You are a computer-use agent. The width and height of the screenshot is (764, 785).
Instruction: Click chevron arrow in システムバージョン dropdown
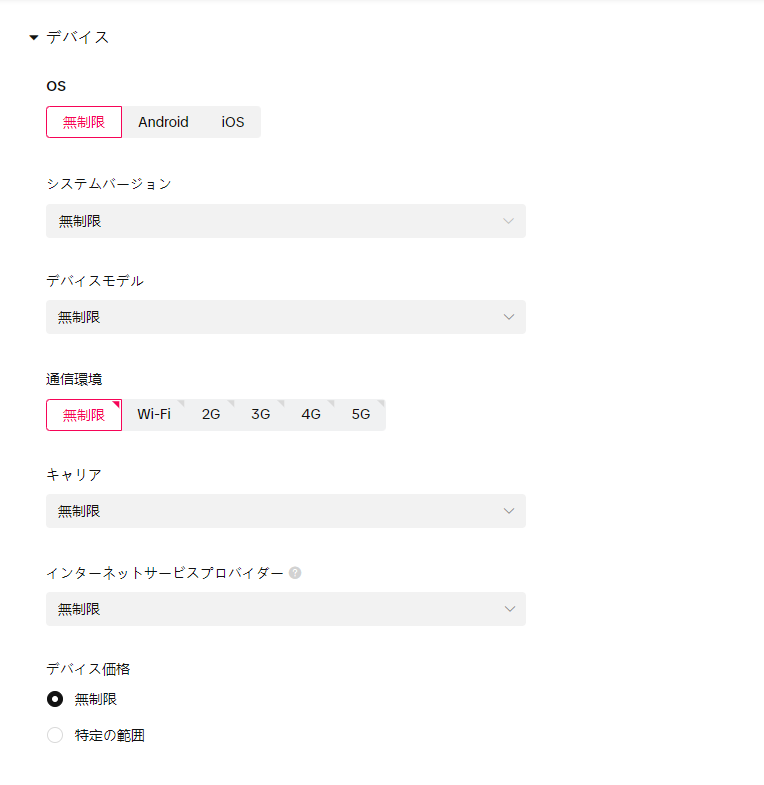coord(509,221)
